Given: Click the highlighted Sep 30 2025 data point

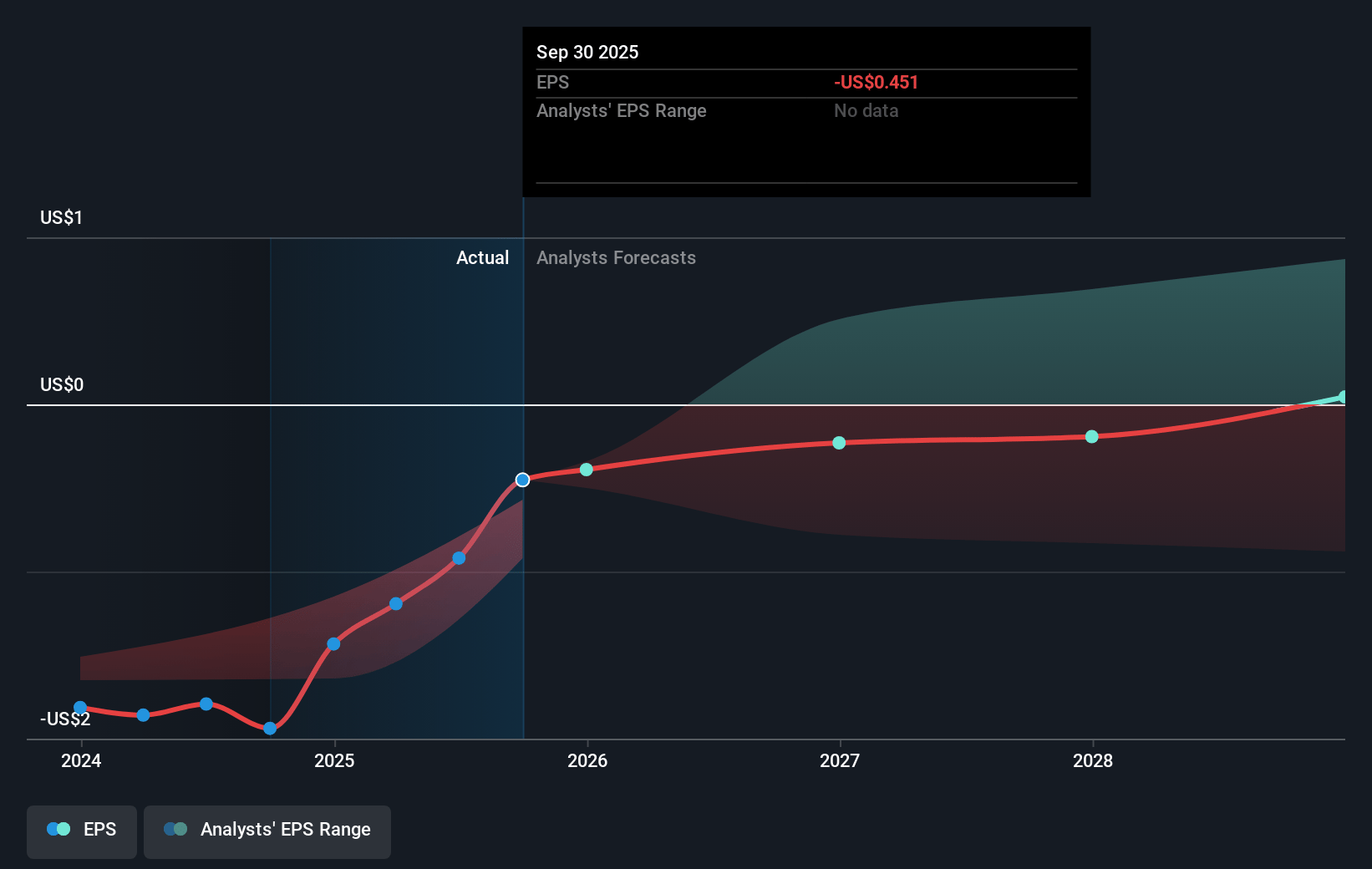Looking at the screenshot, I should pos(522,480).
